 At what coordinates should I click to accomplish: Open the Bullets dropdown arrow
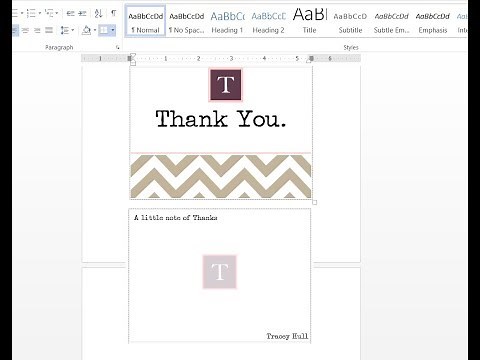[22, 13]
